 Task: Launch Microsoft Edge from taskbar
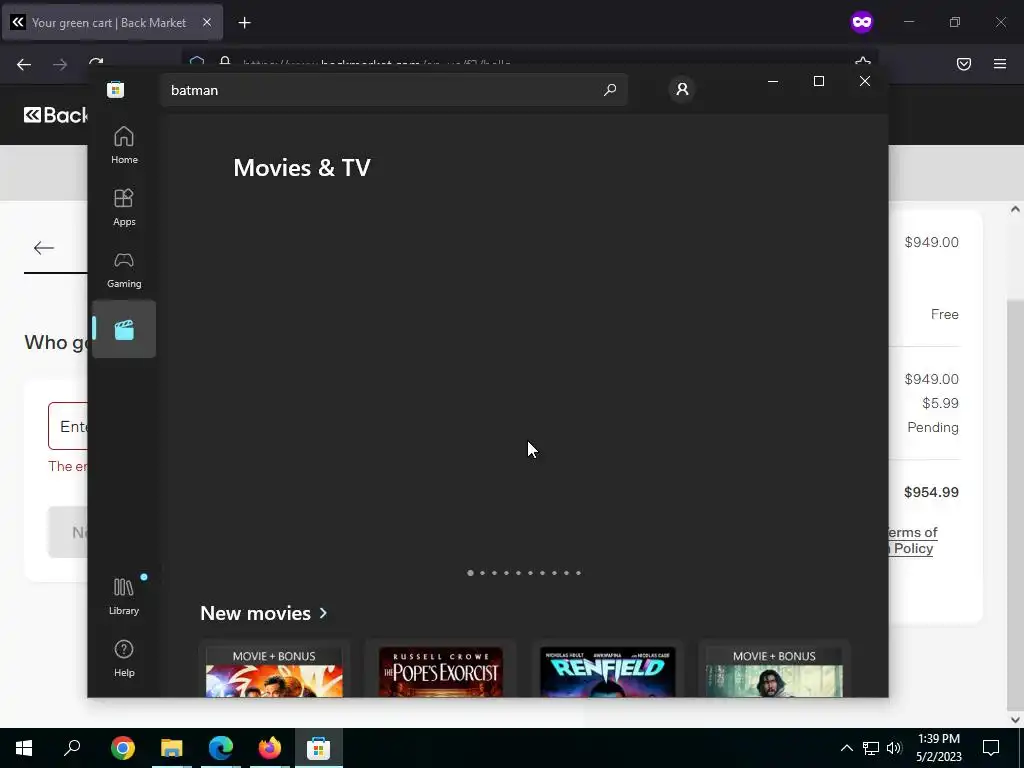pyautogui.click(x=221, y=748)
